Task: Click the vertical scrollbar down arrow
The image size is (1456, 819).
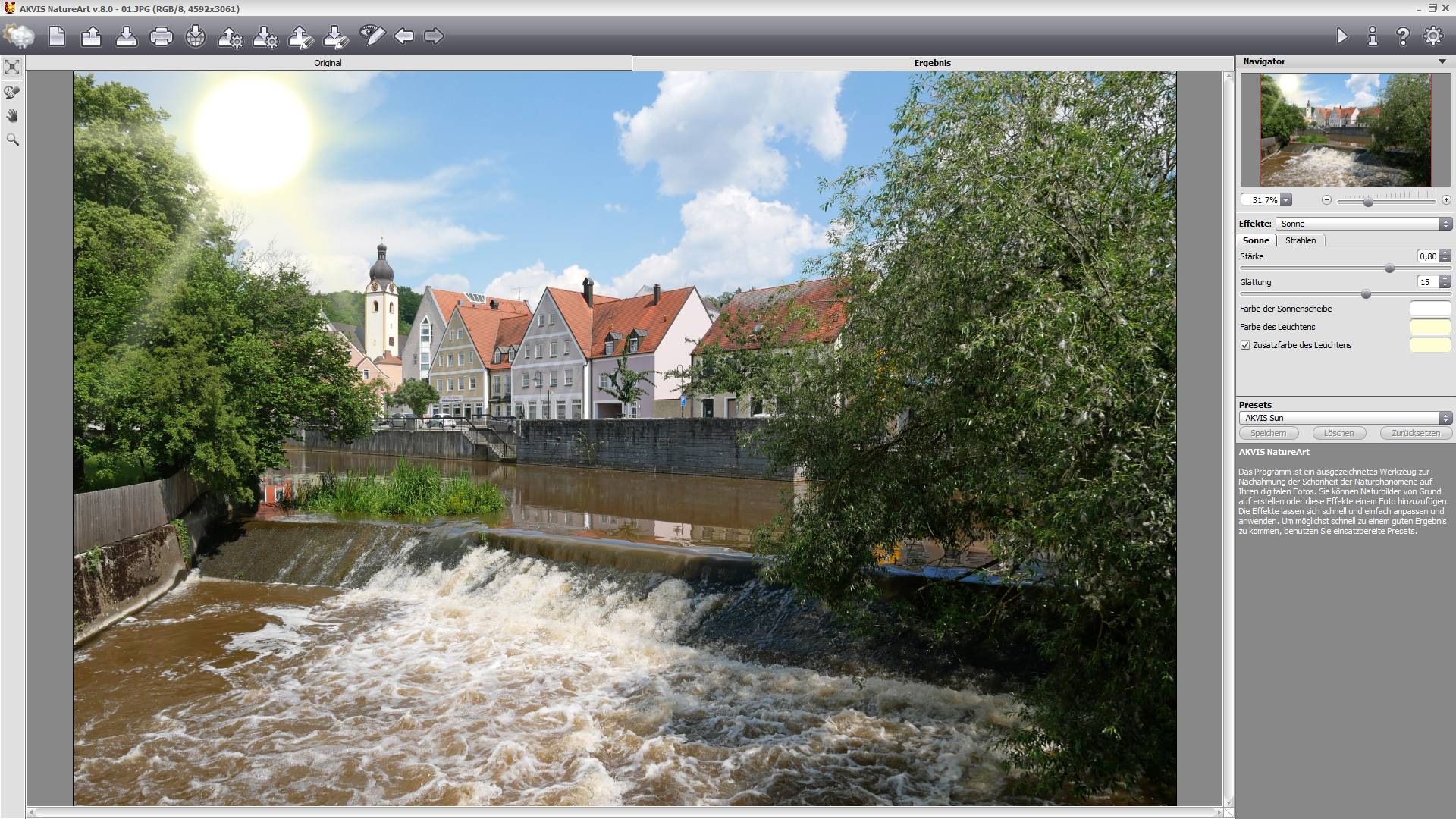Action: click(1229, 802)
